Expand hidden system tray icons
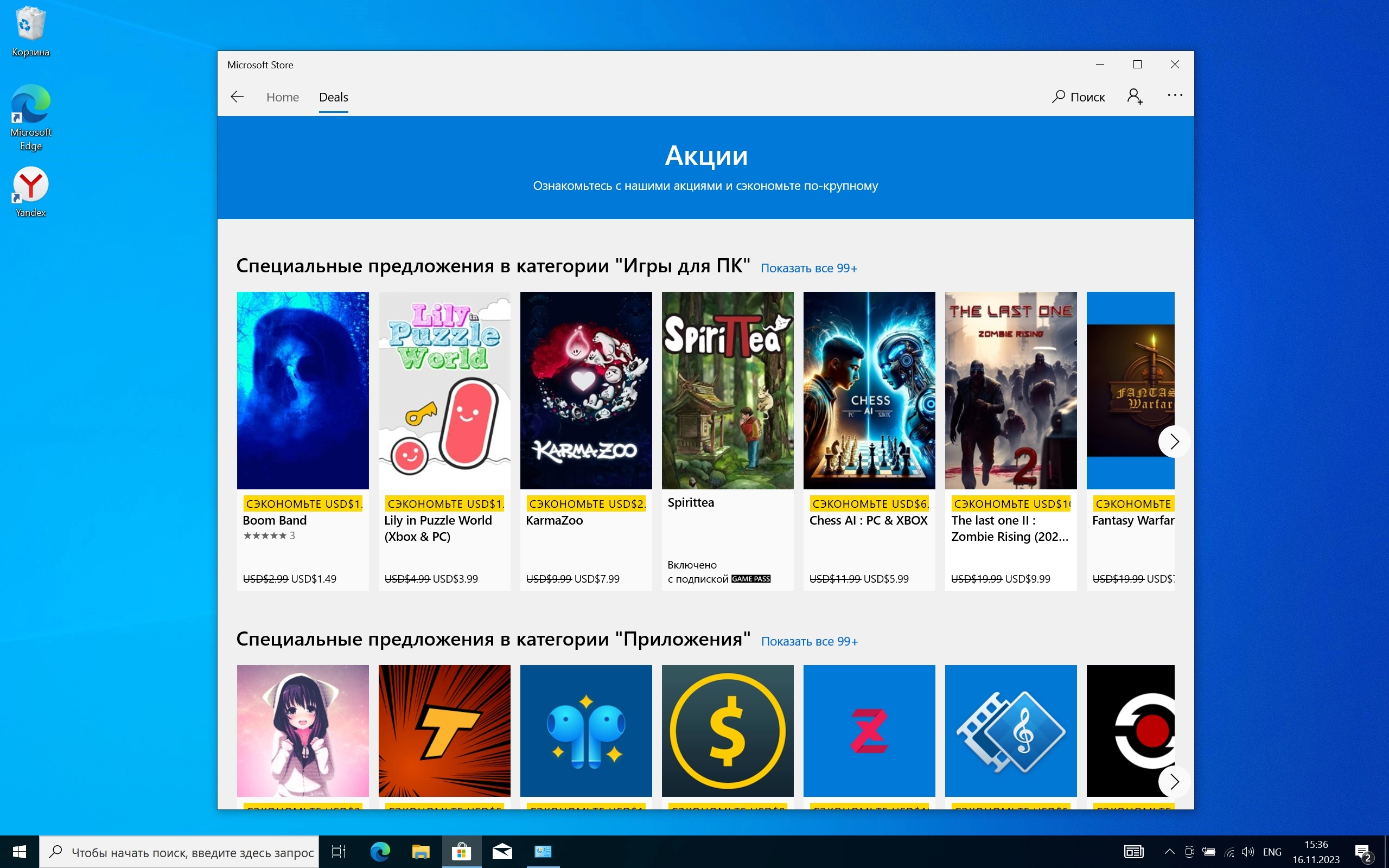The width and height of the screenshot is (1389, 868). pyautogui.click(x=1169, y=851)
